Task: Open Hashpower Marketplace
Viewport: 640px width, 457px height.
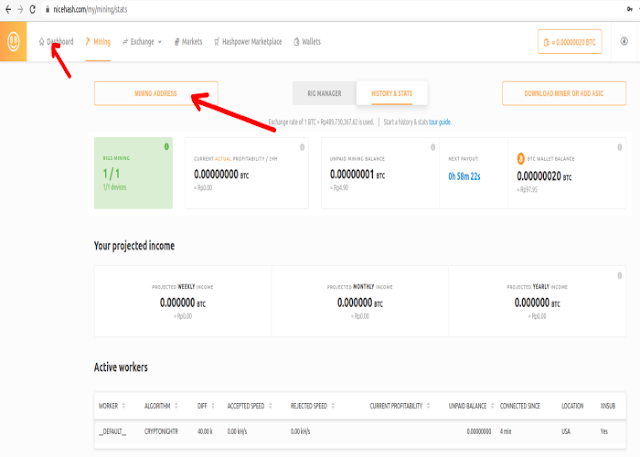Action: tap(248, 42)
